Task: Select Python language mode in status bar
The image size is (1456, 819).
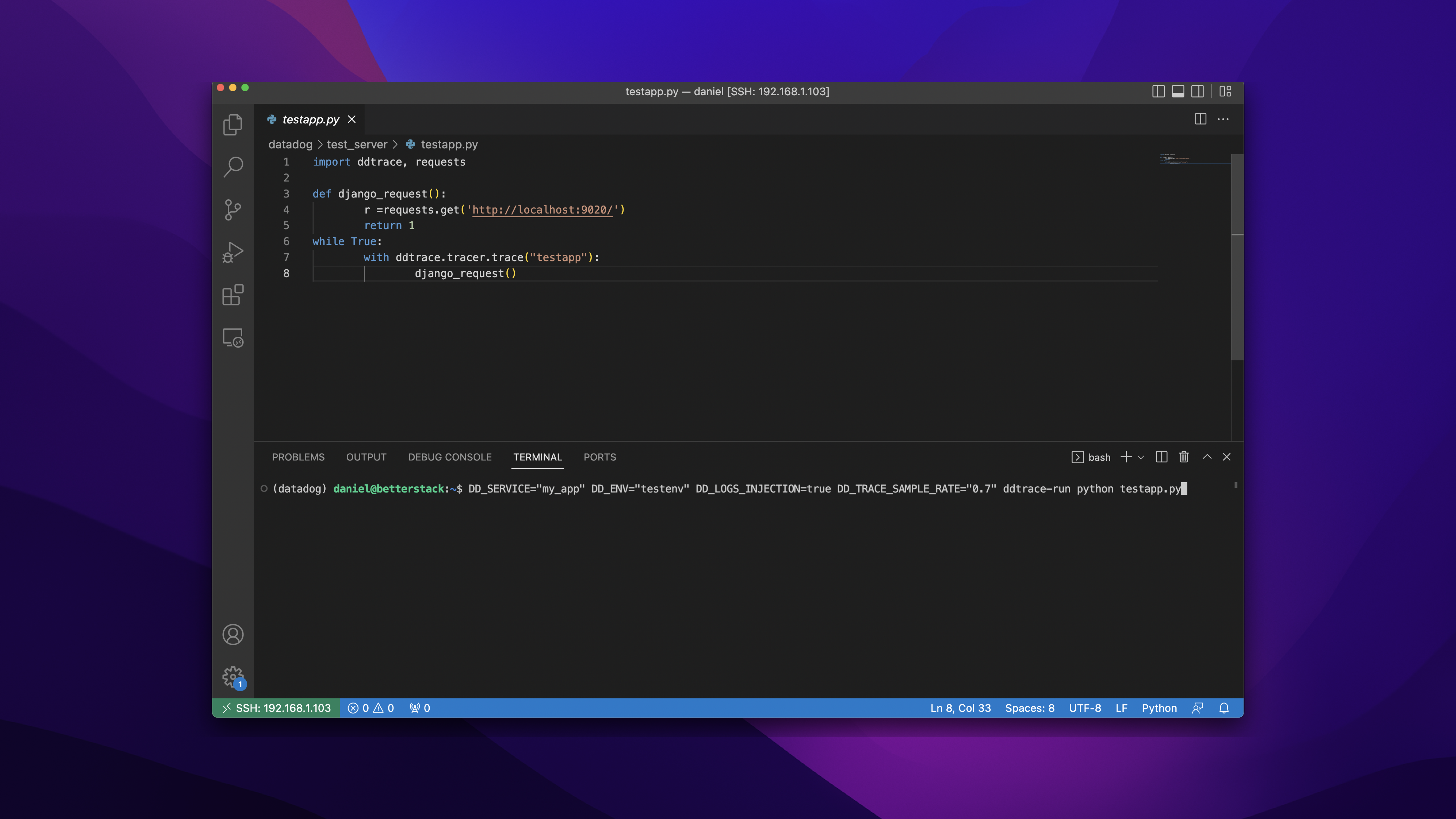Action: coord(1159,708)
